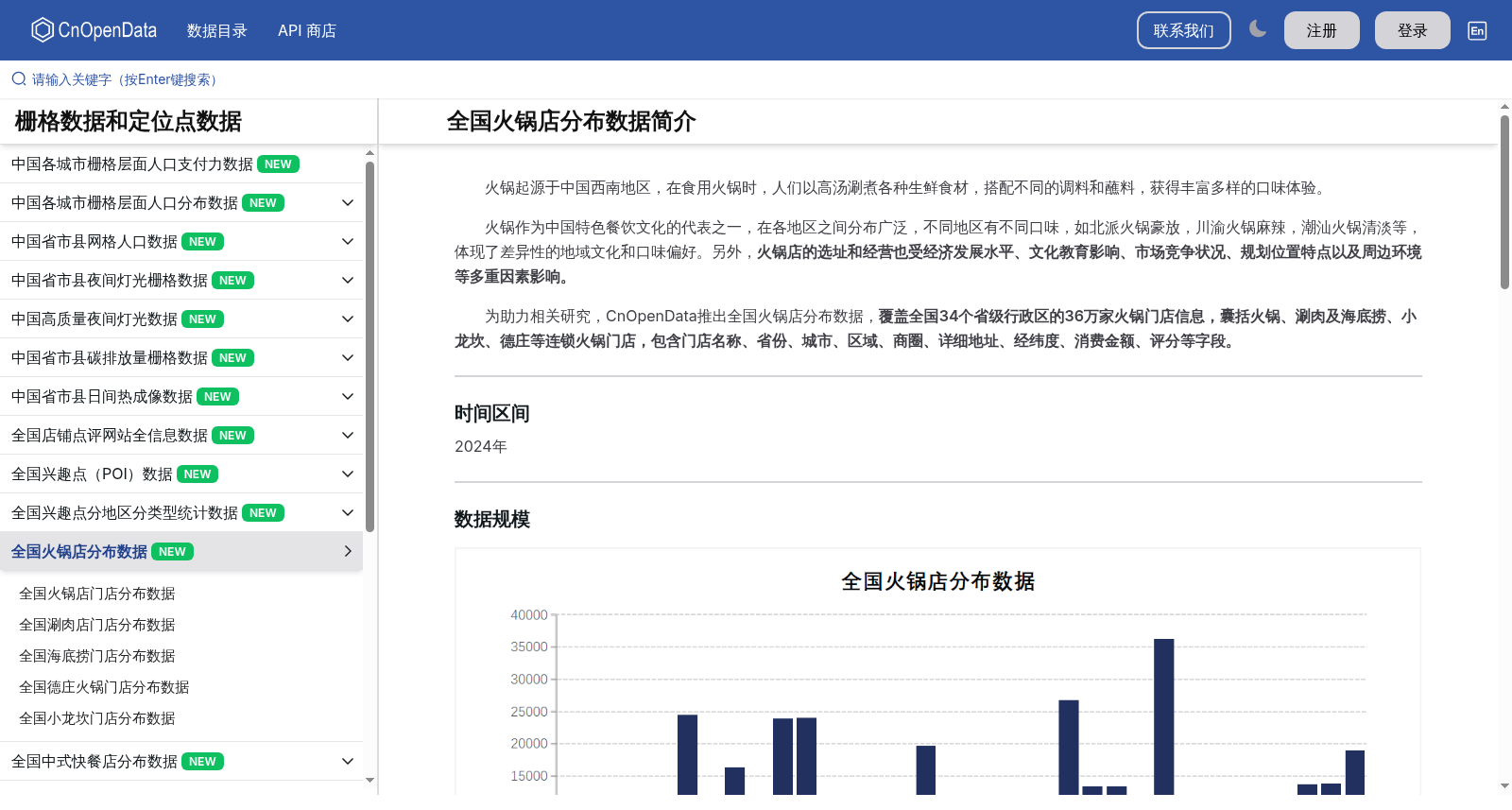Click NEW badge on 全国火锅店分布数据

click(172, 551)
